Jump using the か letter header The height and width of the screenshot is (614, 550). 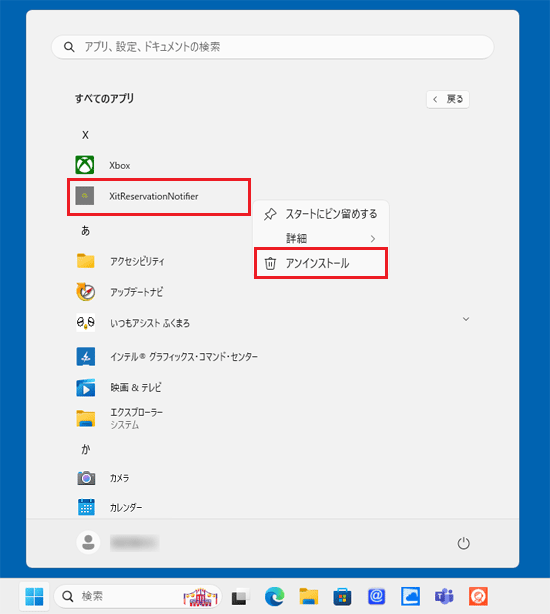(x=85, y=449)
